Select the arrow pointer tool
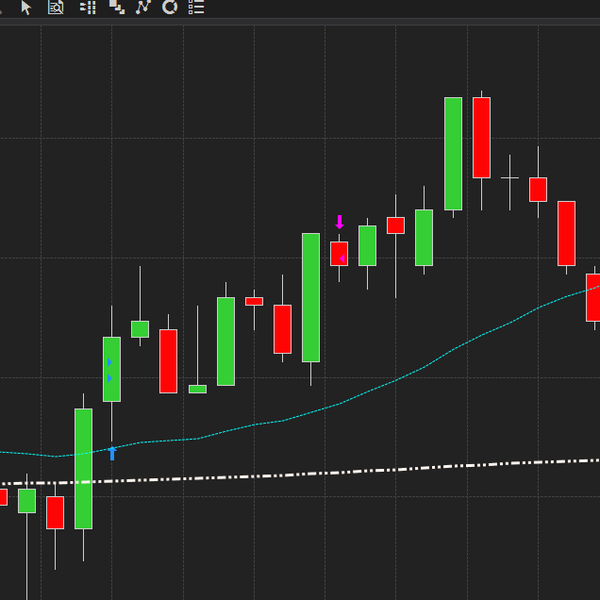Screen dimensions: 600x600 pos(26,7)
